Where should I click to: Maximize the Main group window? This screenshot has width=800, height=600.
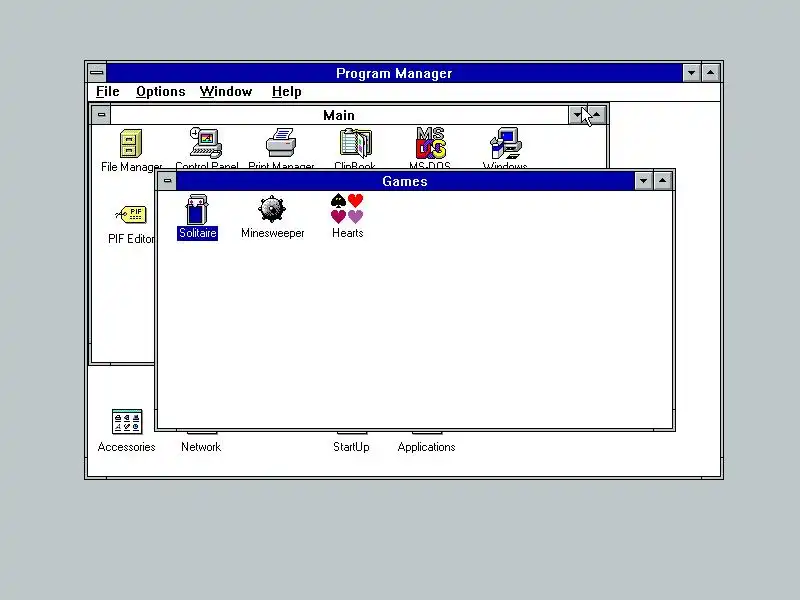(597, 115)
